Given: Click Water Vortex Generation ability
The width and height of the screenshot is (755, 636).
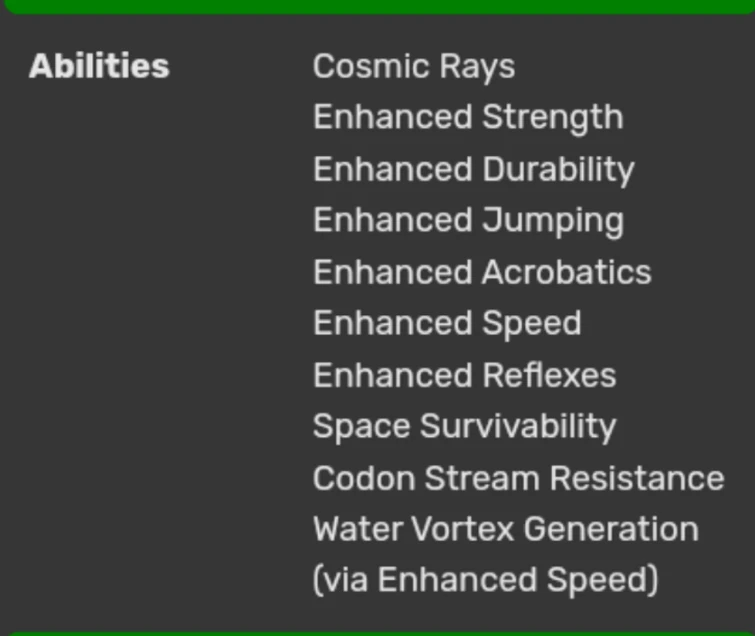Looking at the screenshot, I should click(506, 530).
